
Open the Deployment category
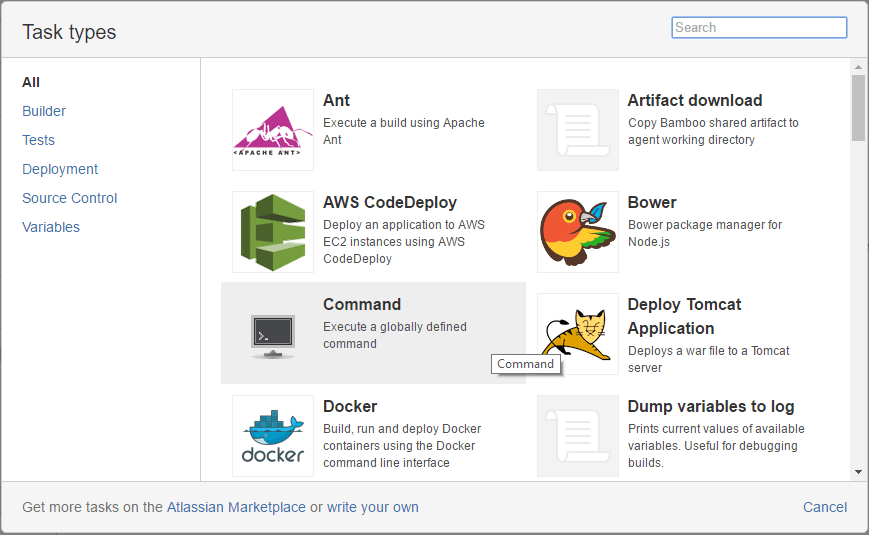[60, 169]
